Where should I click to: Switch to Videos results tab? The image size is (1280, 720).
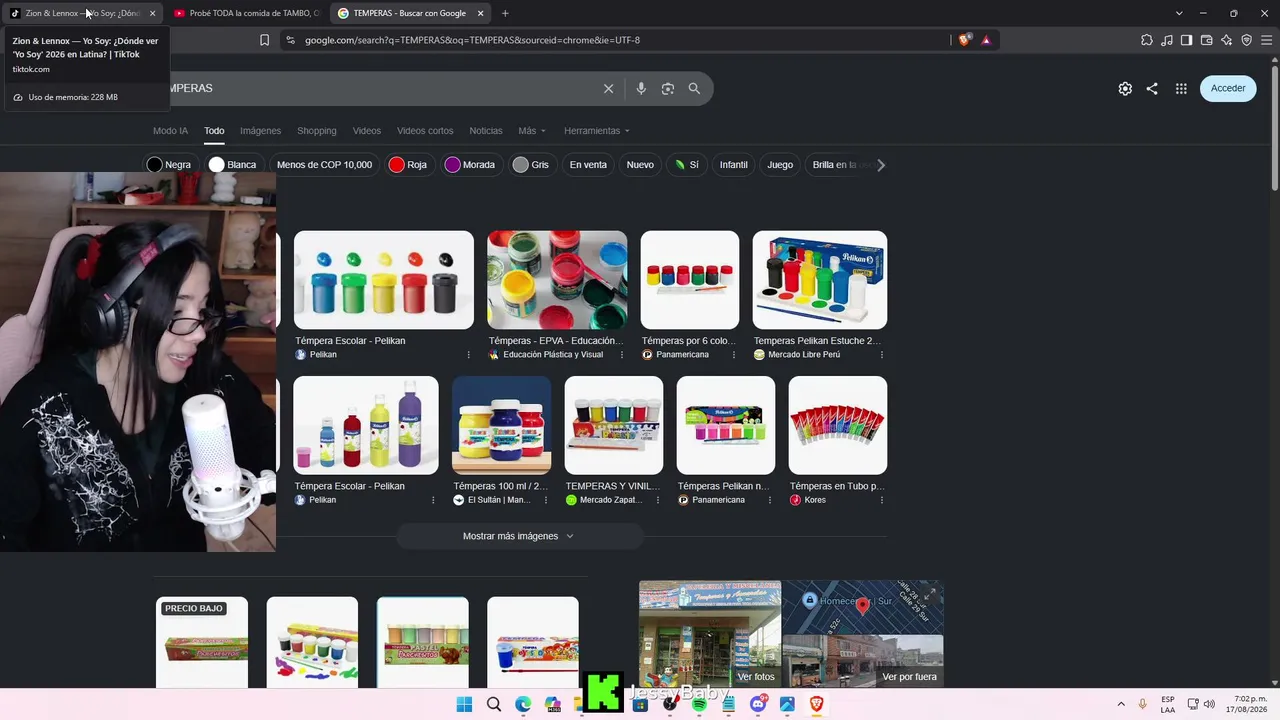click(367, 131)
